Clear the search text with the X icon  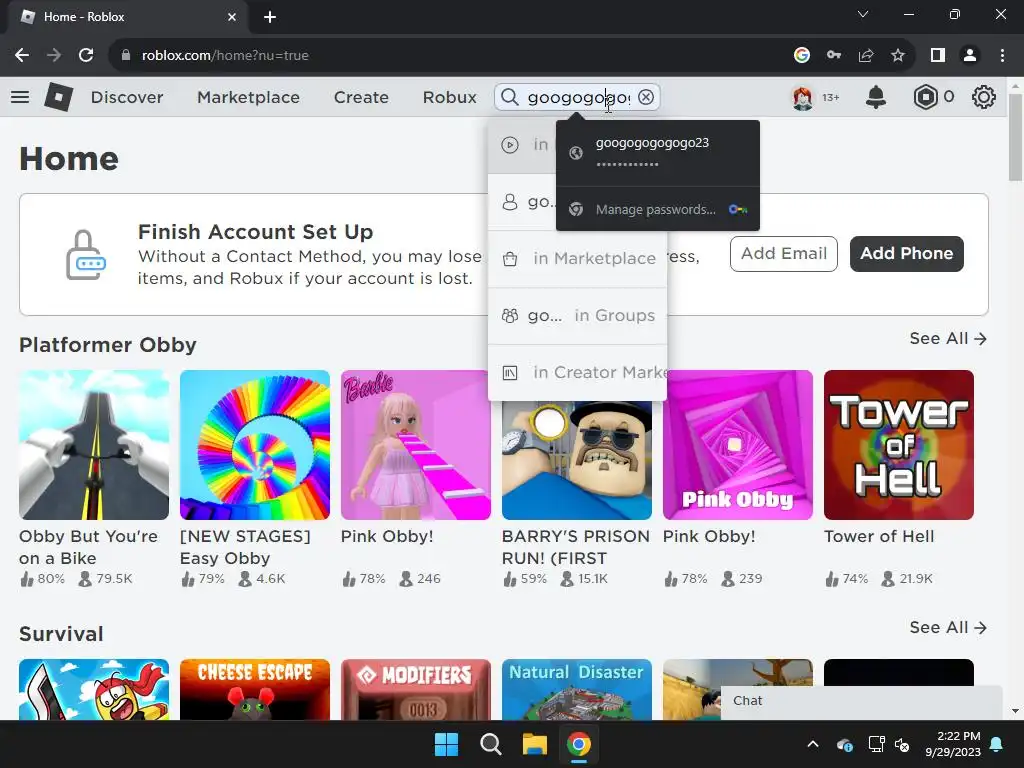point(646,97)
